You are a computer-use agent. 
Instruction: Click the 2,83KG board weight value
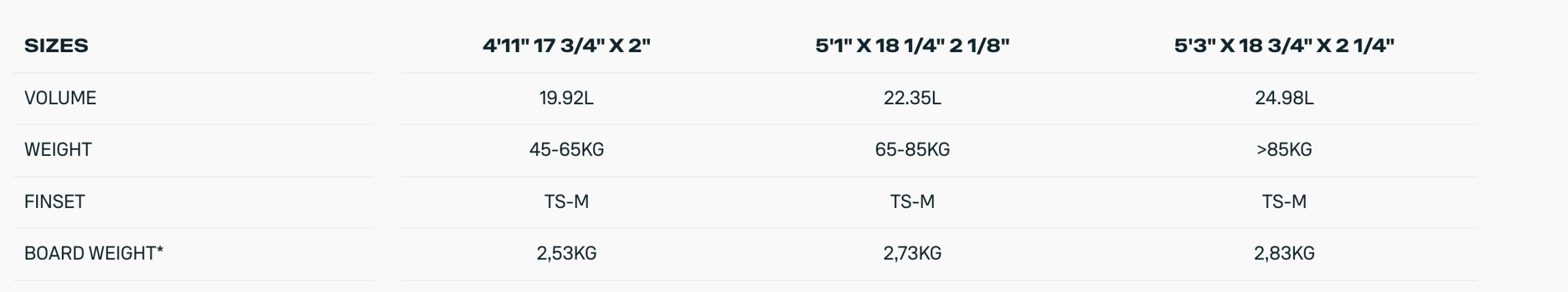coord(1284,253)
